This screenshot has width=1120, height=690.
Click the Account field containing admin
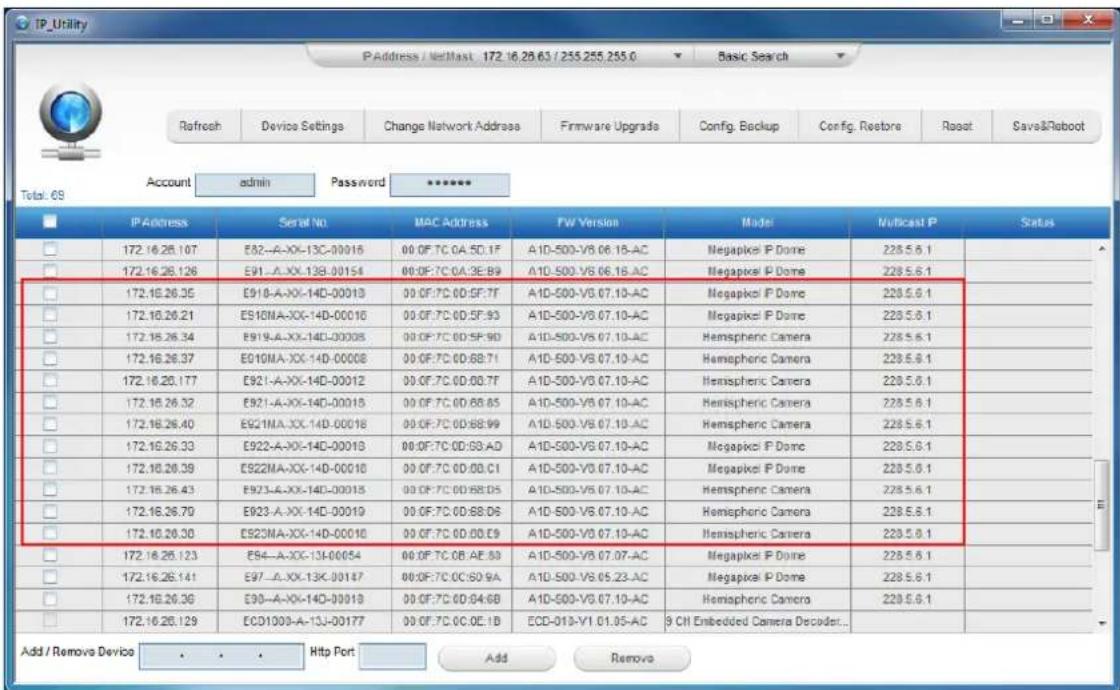point(255,184)
